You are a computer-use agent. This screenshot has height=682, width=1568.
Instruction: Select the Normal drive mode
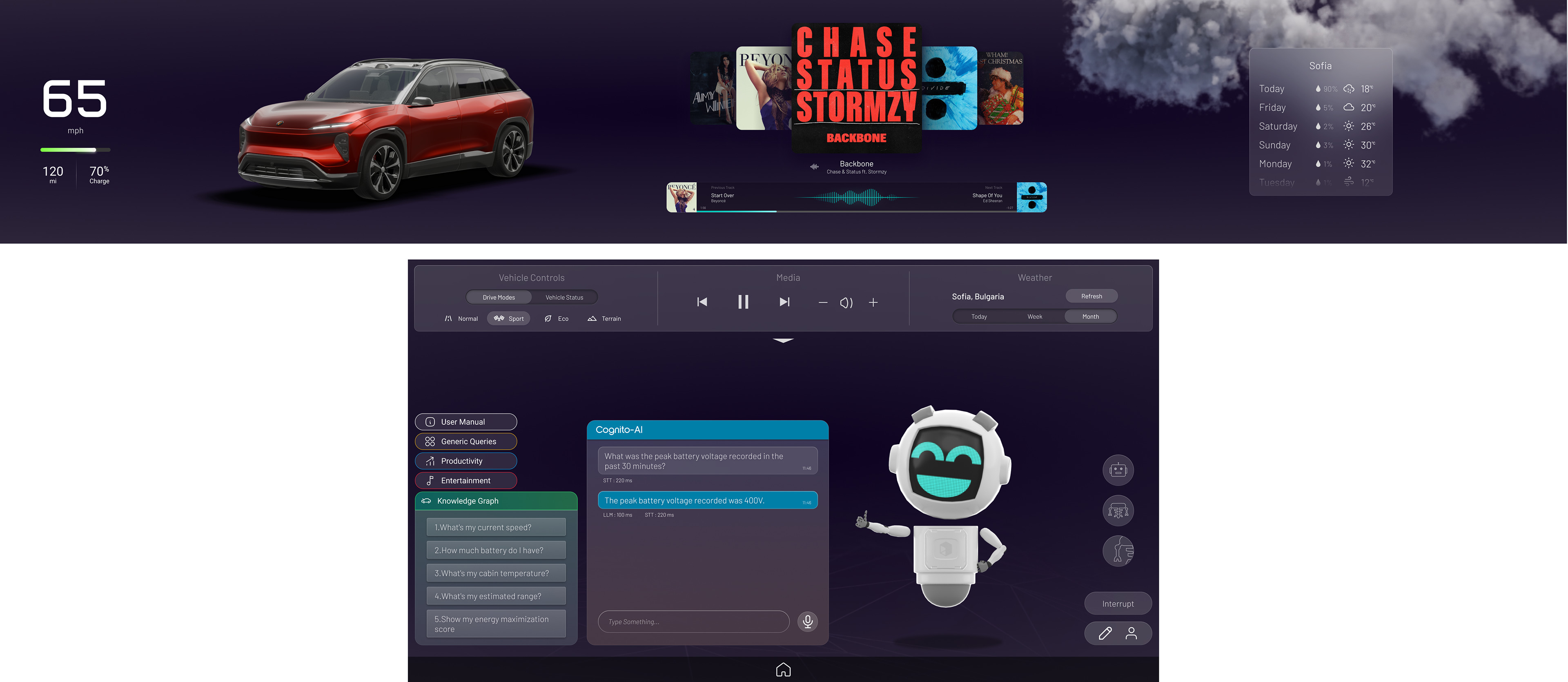(461, 319)
